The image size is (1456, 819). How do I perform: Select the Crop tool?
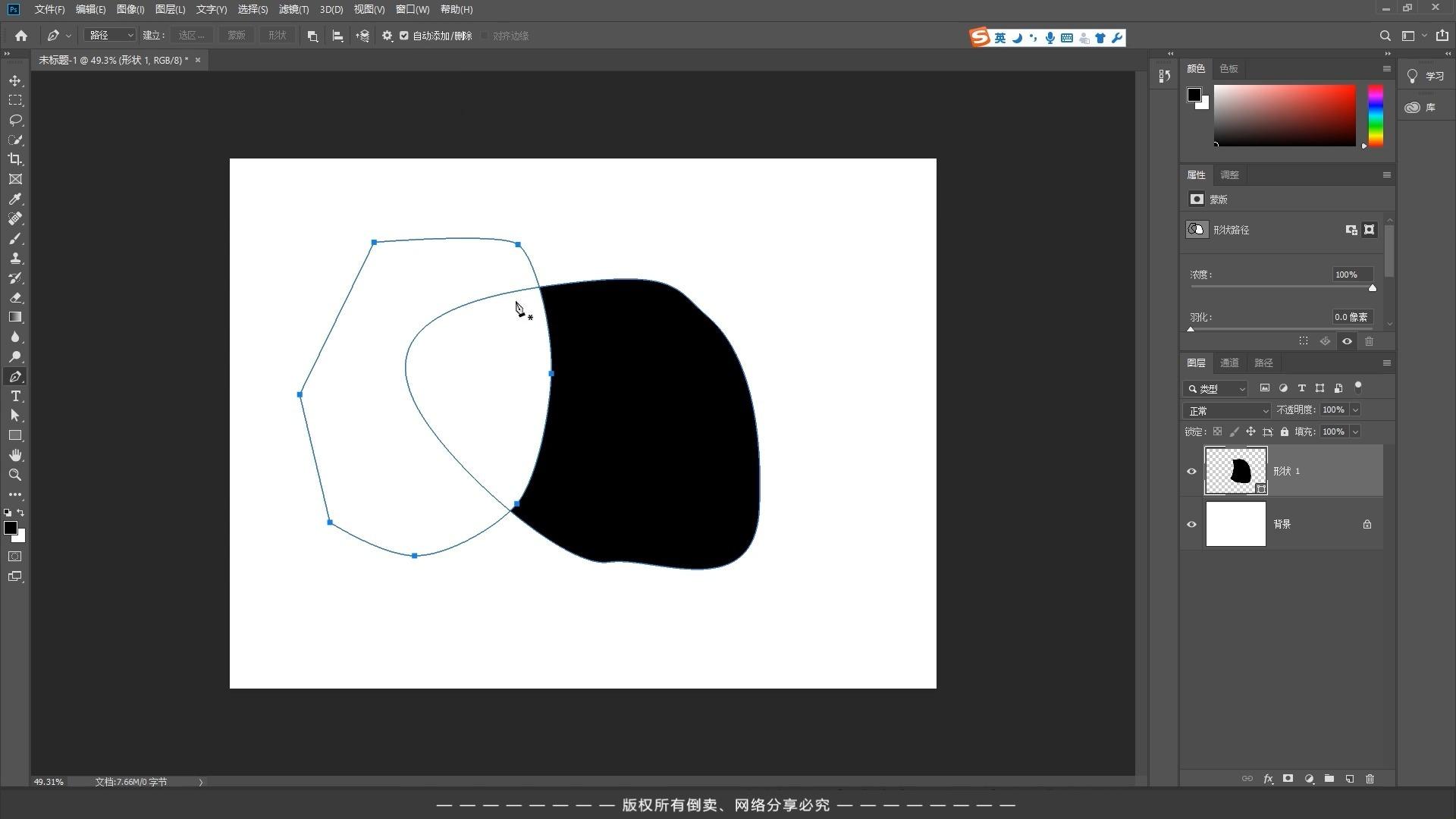[x=15, y=159]
